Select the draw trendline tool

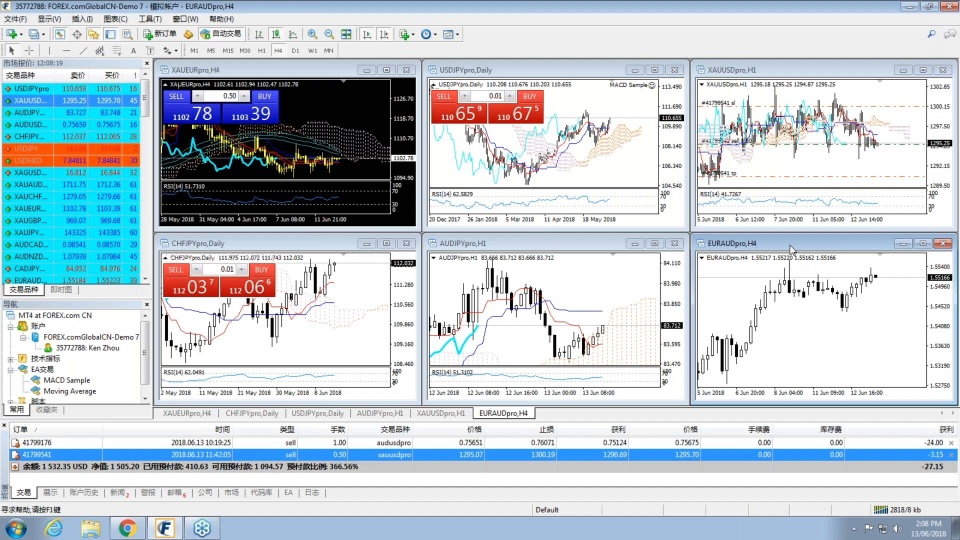pyautogui.click(x=82, y=50)
